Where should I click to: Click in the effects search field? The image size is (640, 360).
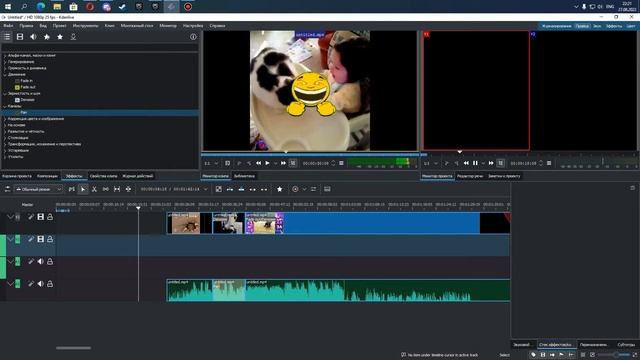coord(100,47)
